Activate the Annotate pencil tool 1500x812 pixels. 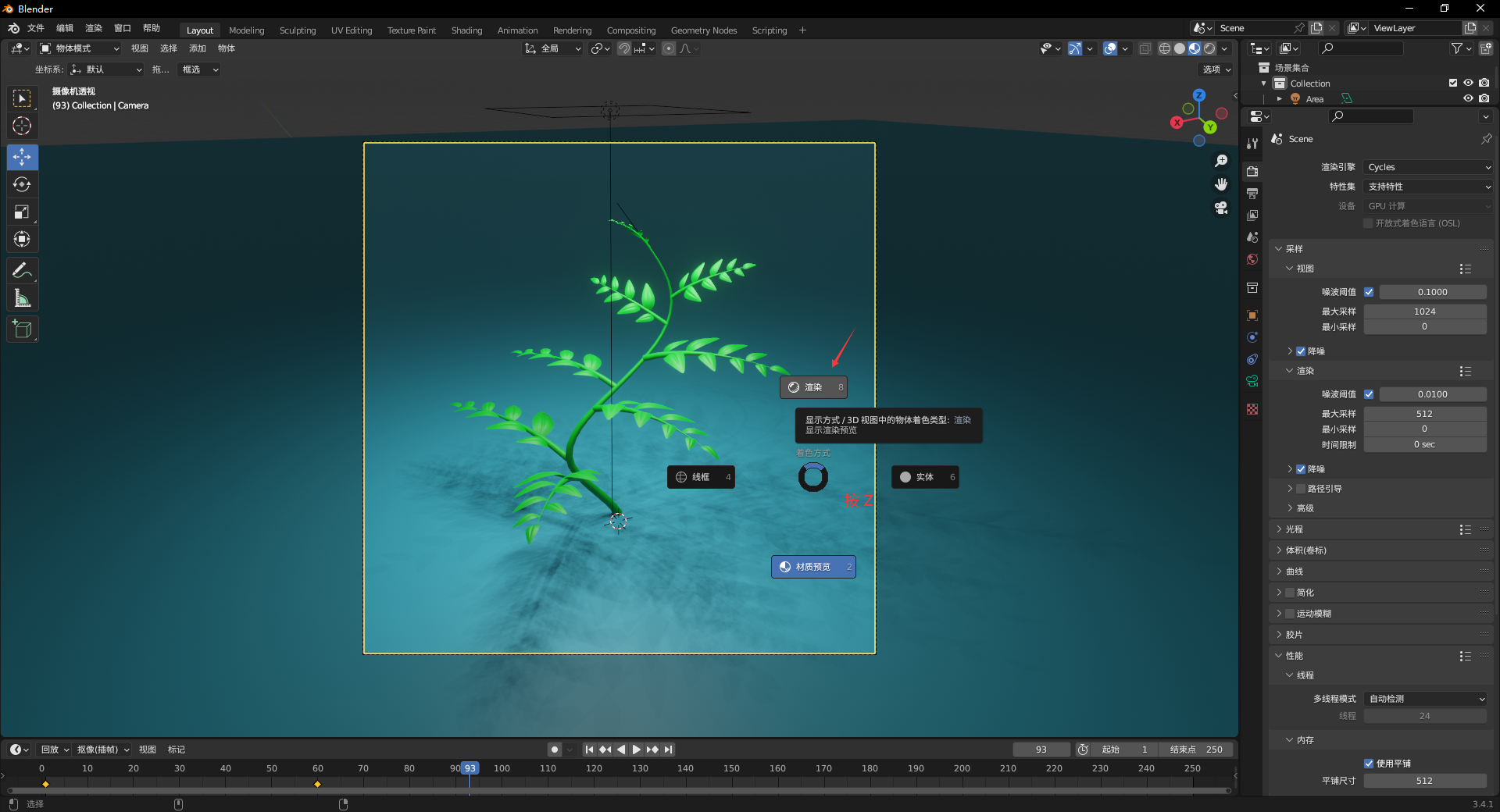(x=22, y=271)
